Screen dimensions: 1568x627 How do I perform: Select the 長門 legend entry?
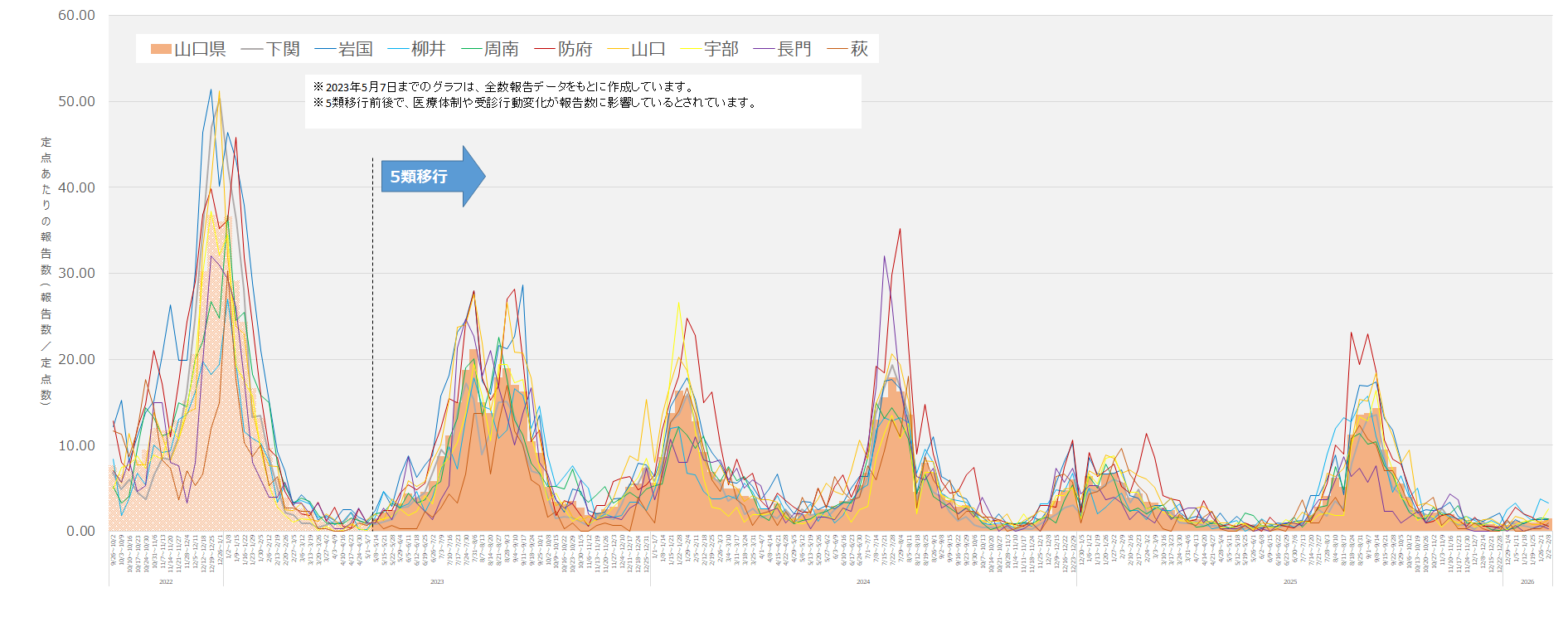point(783,49)
